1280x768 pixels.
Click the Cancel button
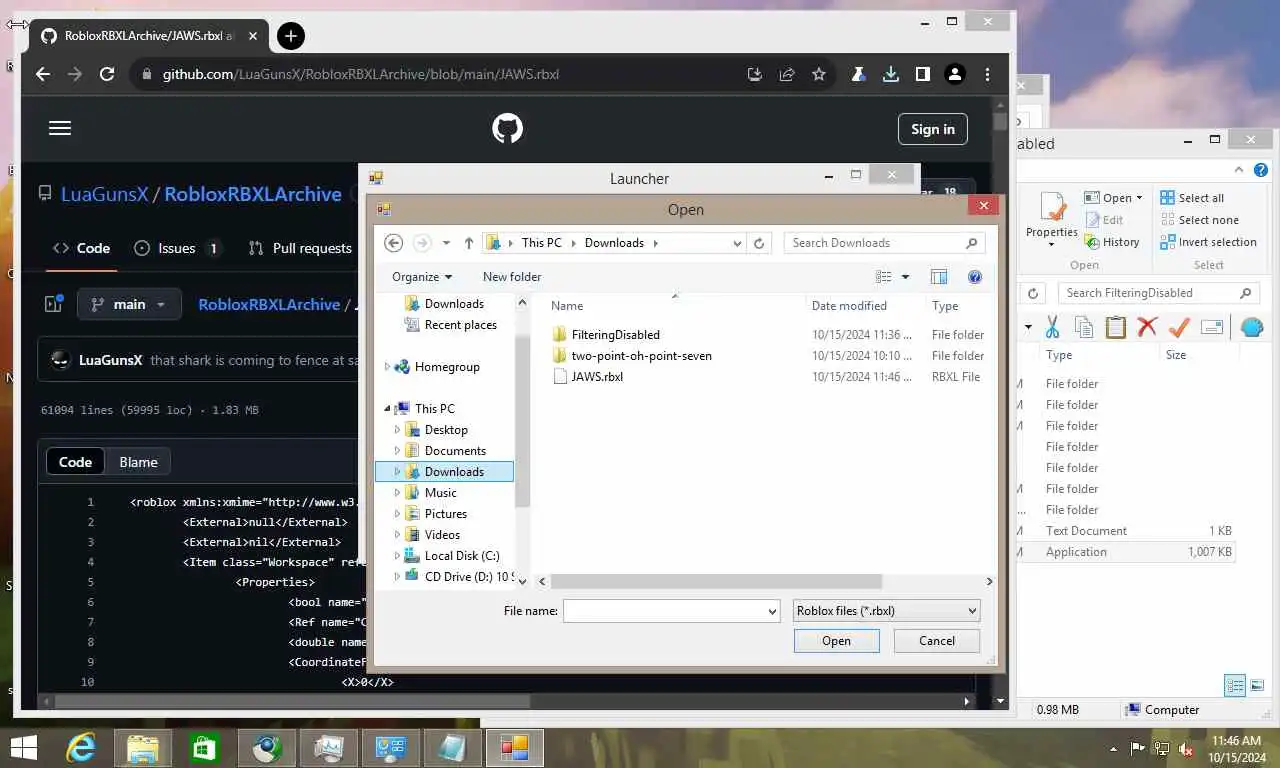click(x=937, y=641)
